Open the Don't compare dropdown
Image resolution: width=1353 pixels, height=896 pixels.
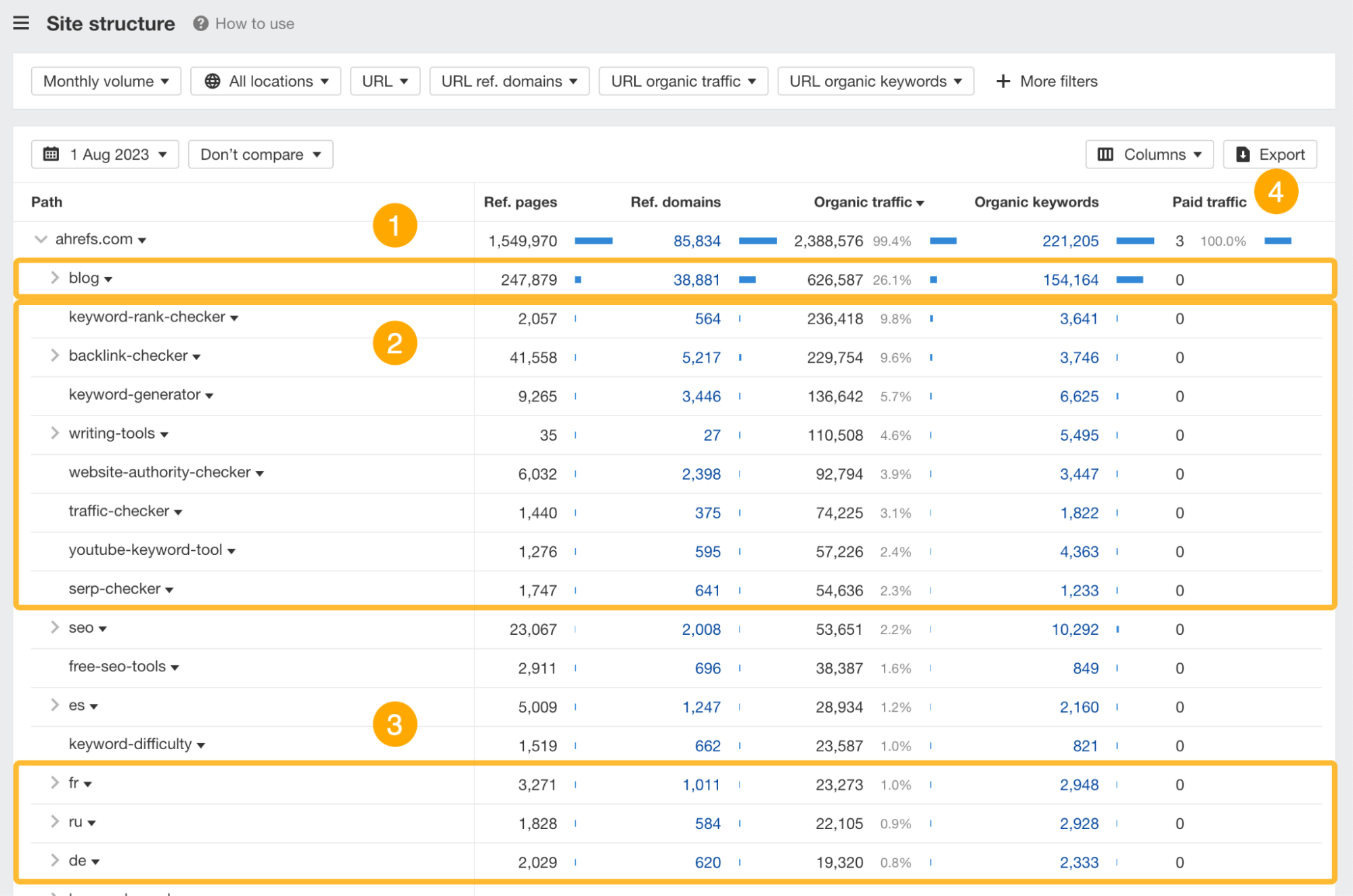tap(260, 154)
